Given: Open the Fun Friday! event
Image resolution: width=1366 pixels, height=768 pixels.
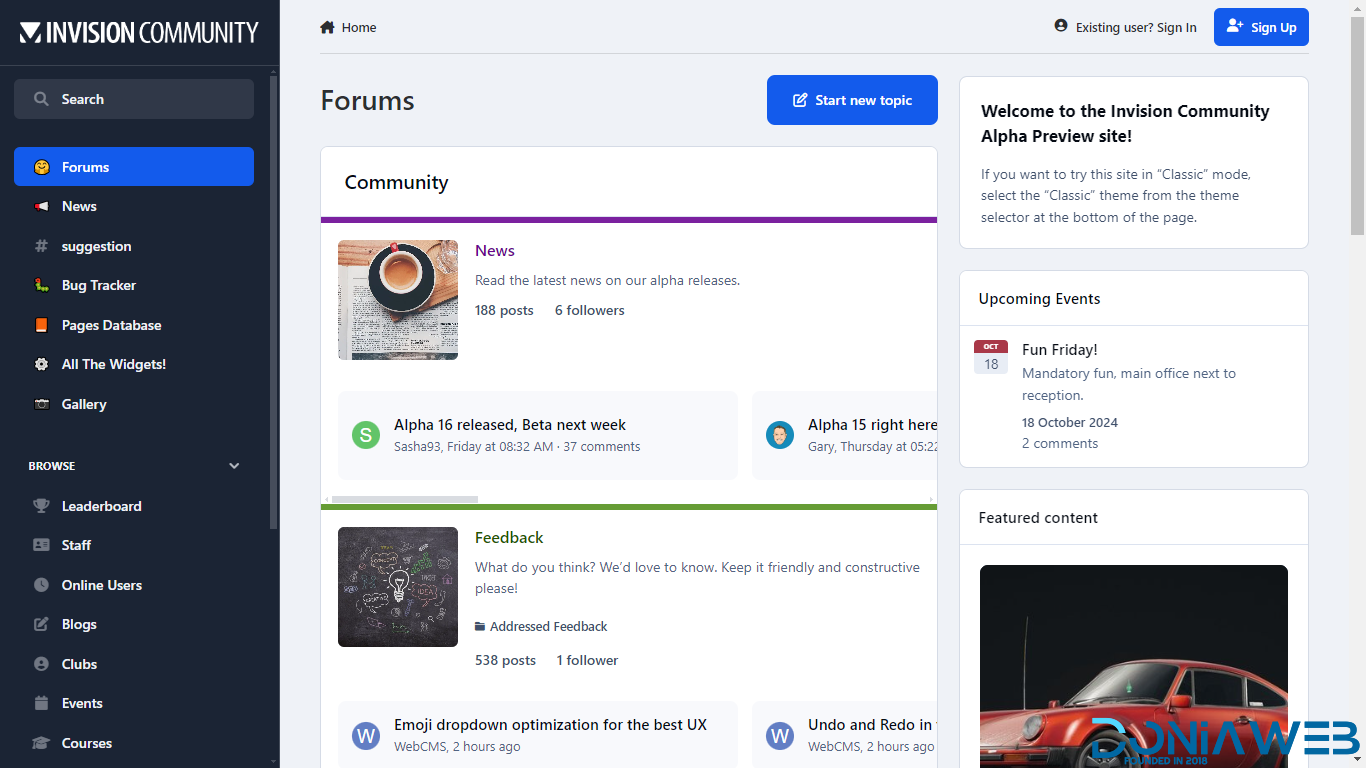Looking at the screenshot, I should 1060,349.
